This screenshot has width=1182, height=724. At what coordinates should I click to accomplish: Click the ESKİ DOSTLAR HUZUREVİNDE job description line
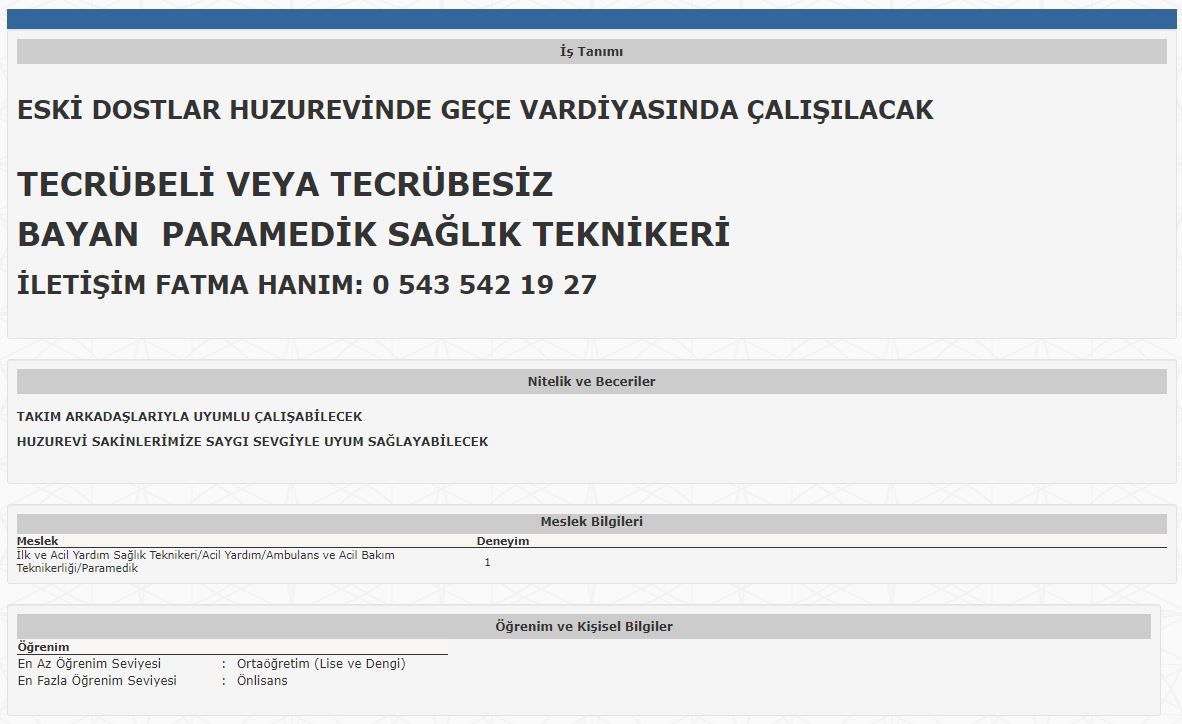[475, 110]
